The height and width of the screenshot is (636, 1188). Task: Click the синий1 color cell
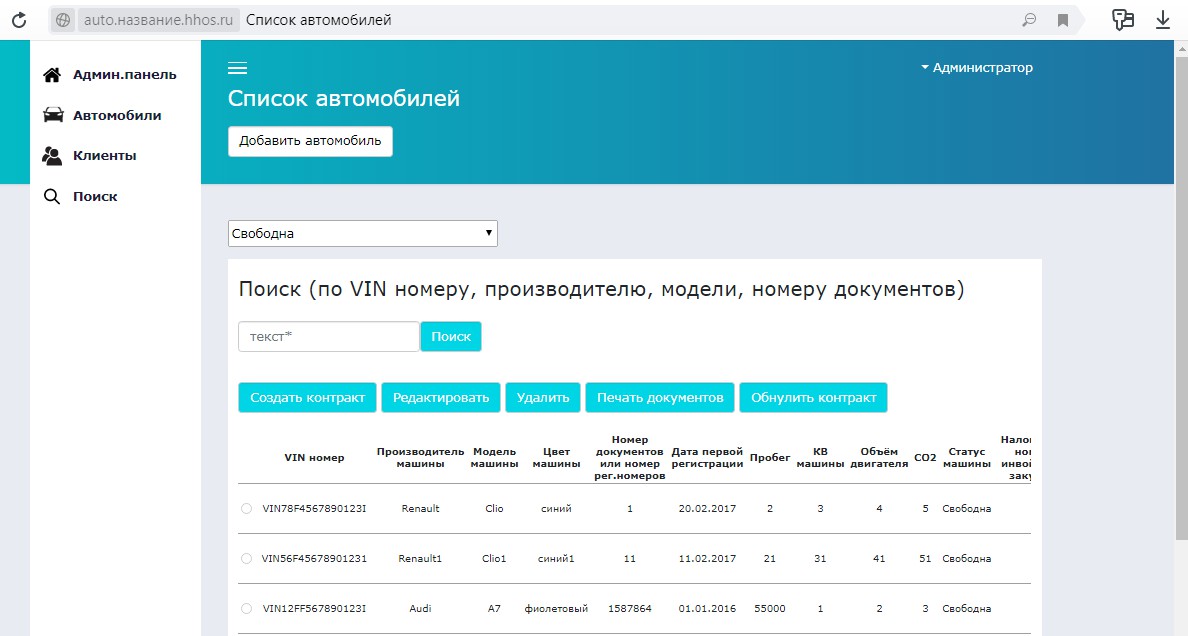pos(556,559)
